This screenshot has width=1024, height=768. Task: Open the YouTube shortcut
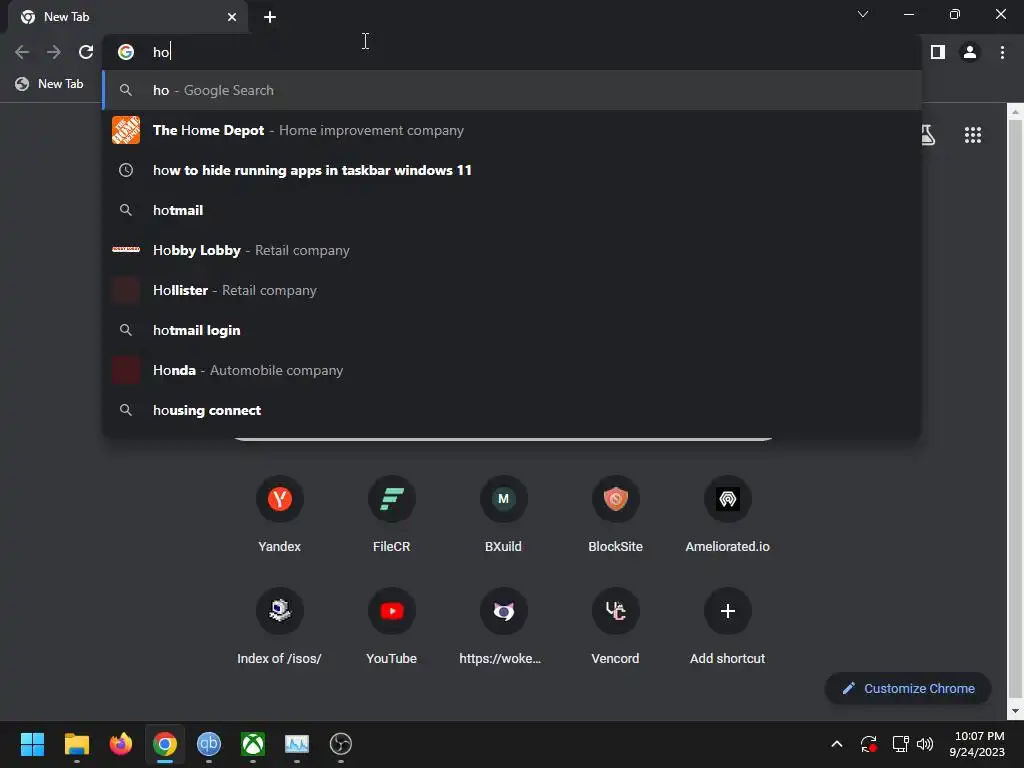point(391,627)
